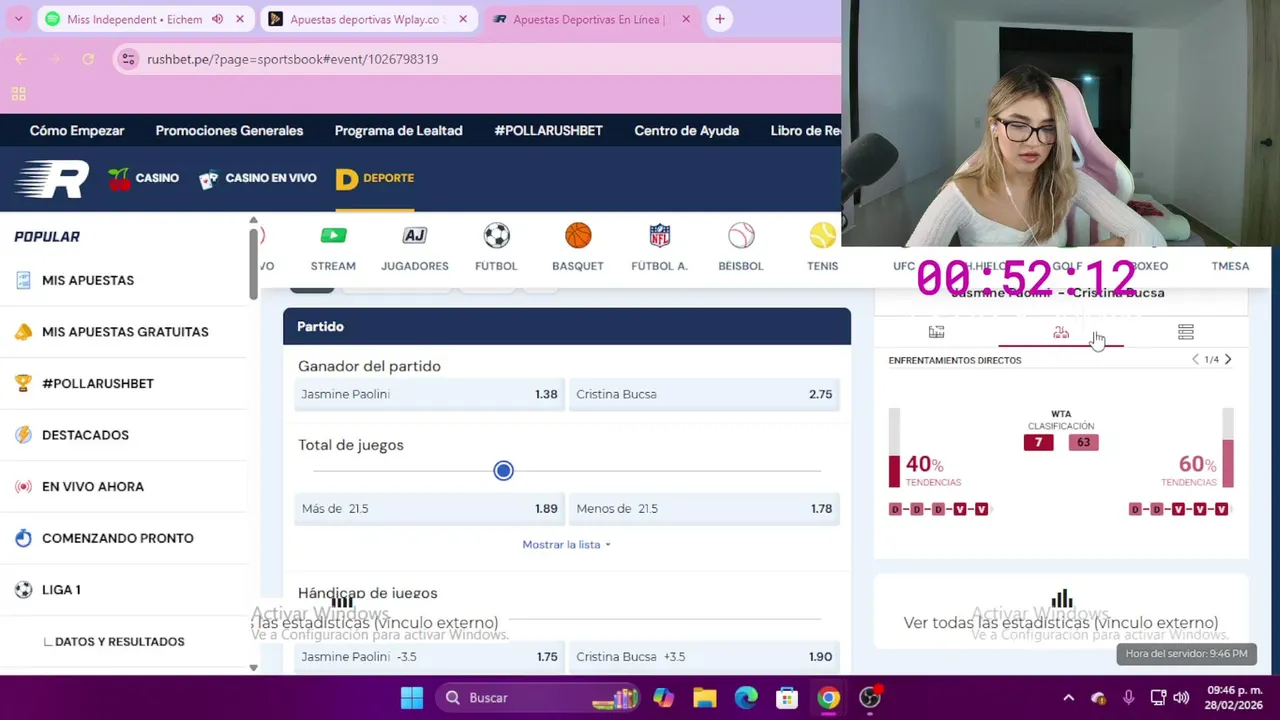This screenshot has width=1280, height=720.
Task: Open Programa de Lealtad menu item
Action: pyautogui.click(x=398, y=131)
